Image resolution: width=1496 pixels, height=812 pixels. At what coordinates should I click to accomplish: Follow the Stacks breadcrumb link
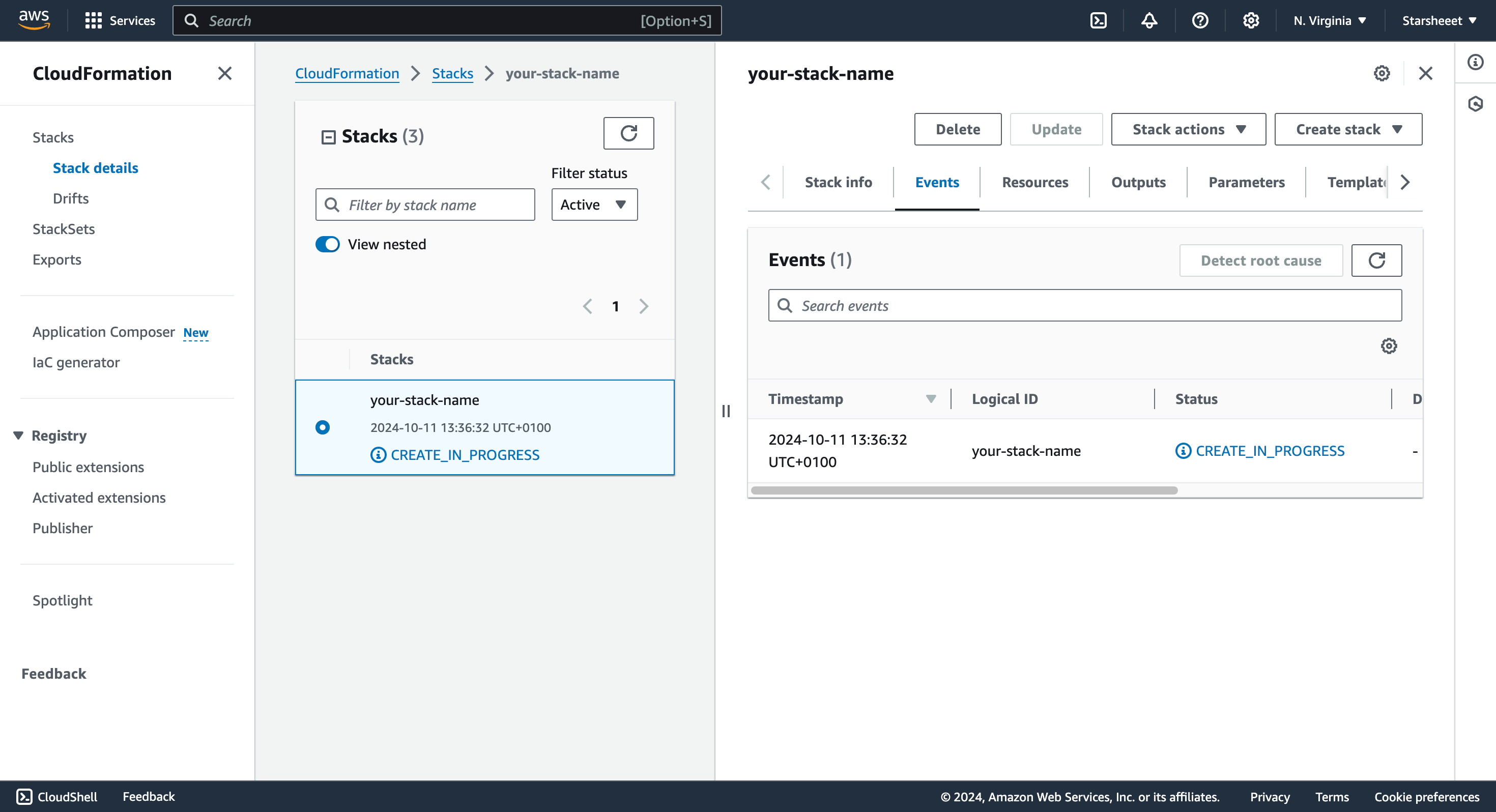[x=452, y=73]
